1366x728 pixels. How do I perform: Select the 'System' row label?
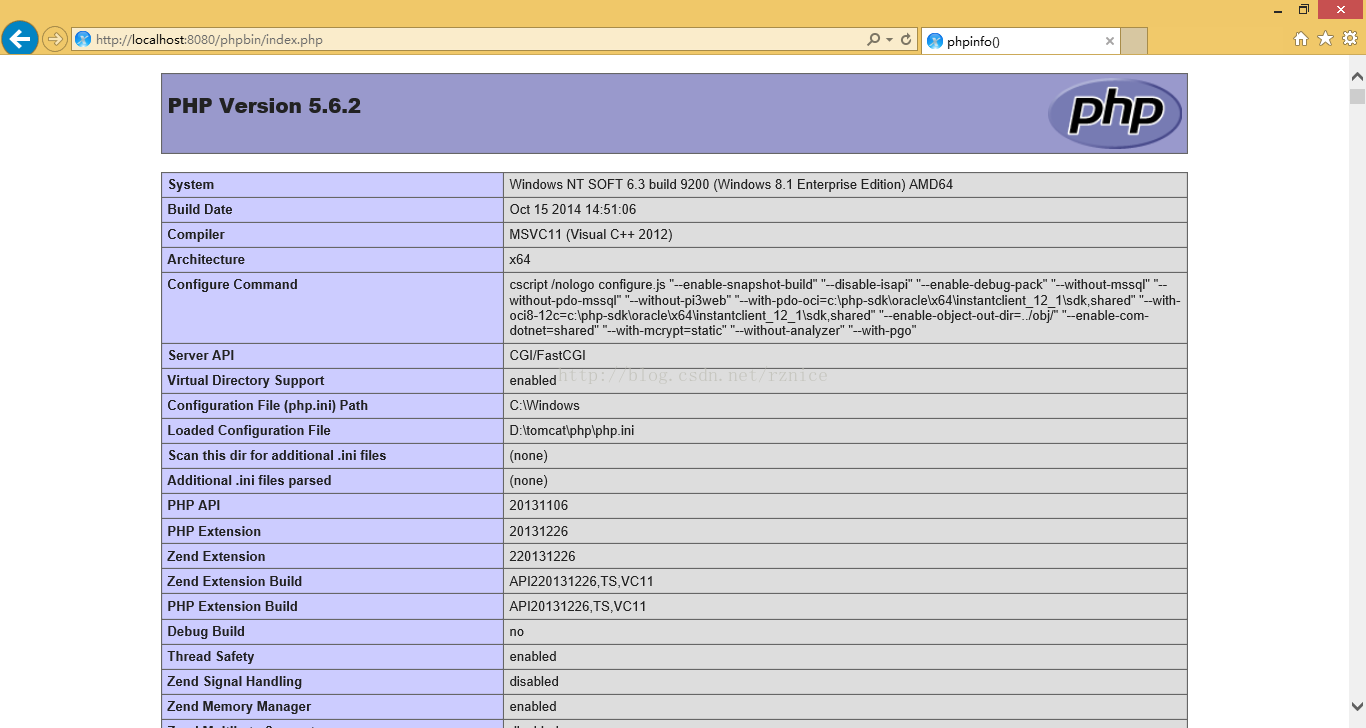pyautogui.click(x=191, y=185)
